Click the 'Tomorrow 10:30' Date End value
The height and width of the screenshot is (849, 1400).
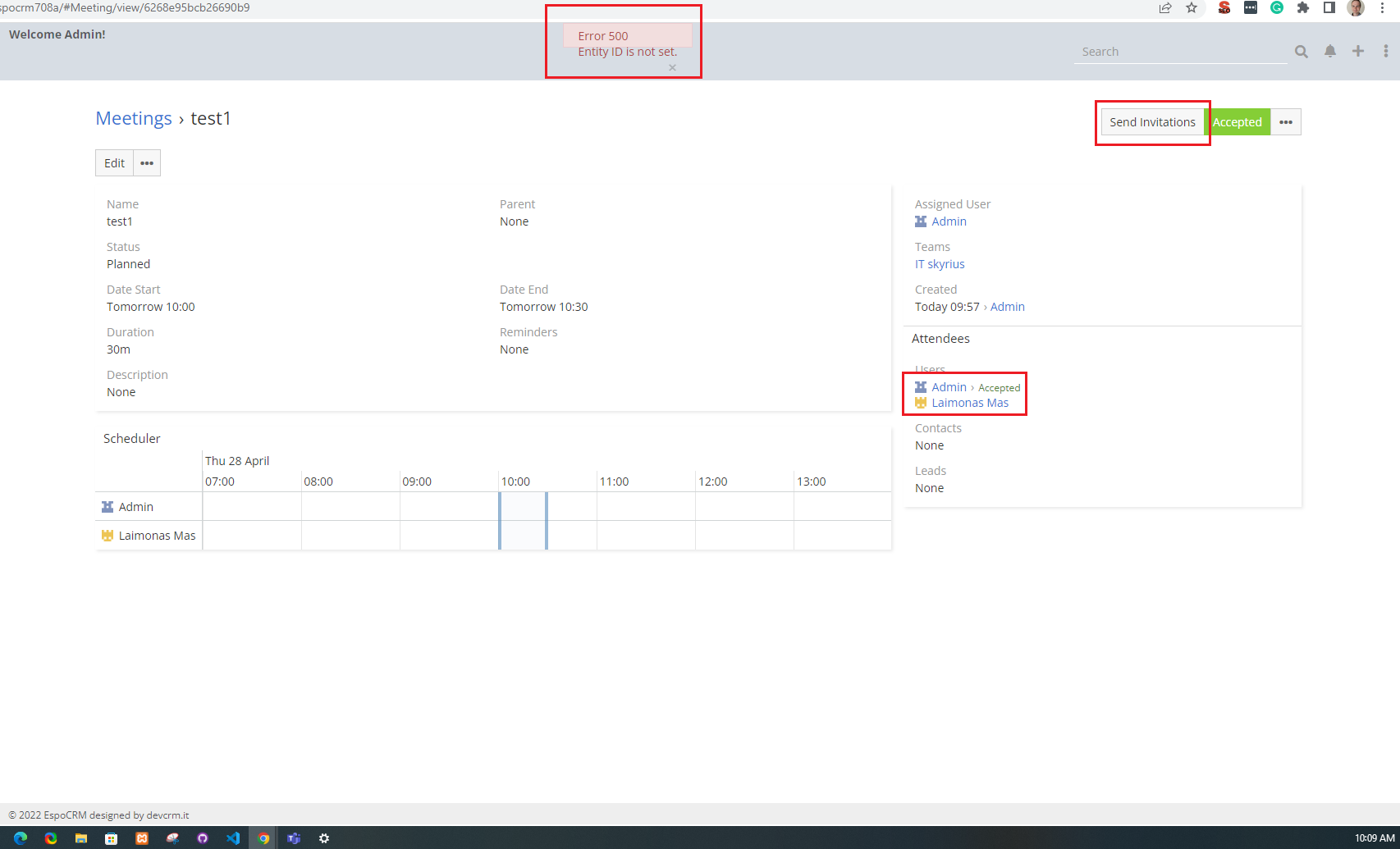544,307
